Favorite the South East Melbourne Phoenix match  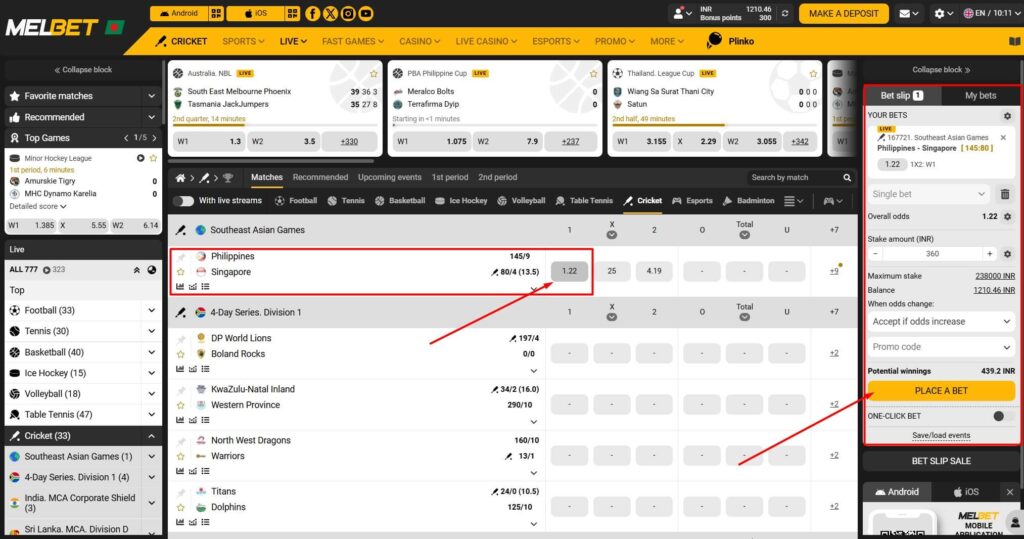click(x=374, y=73)
